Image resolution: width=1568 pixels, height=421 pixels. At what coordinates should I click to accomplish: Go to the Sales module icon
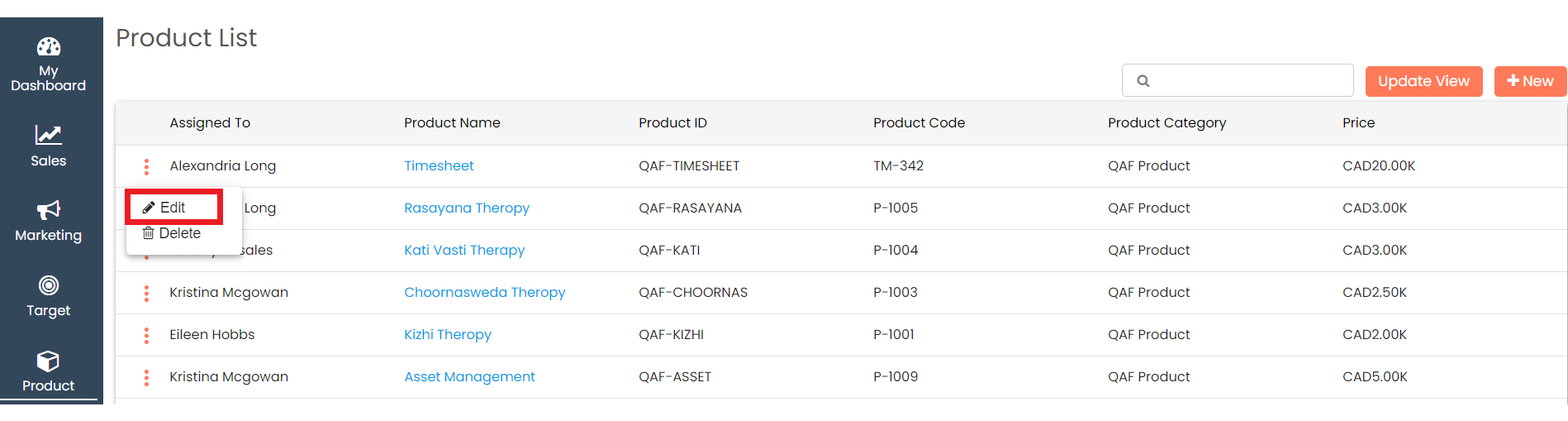(48, 135)
